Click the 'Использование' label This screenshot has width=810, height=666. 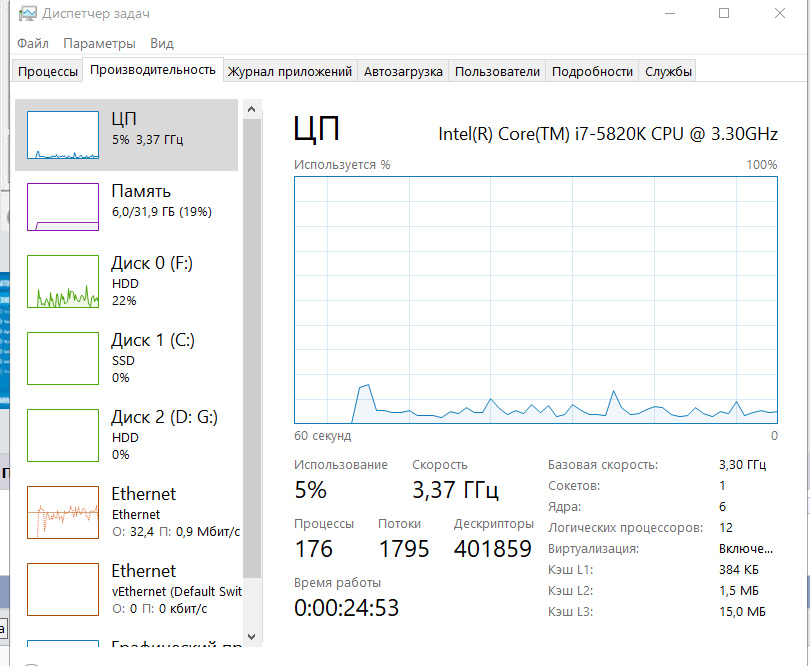point(341,465)
